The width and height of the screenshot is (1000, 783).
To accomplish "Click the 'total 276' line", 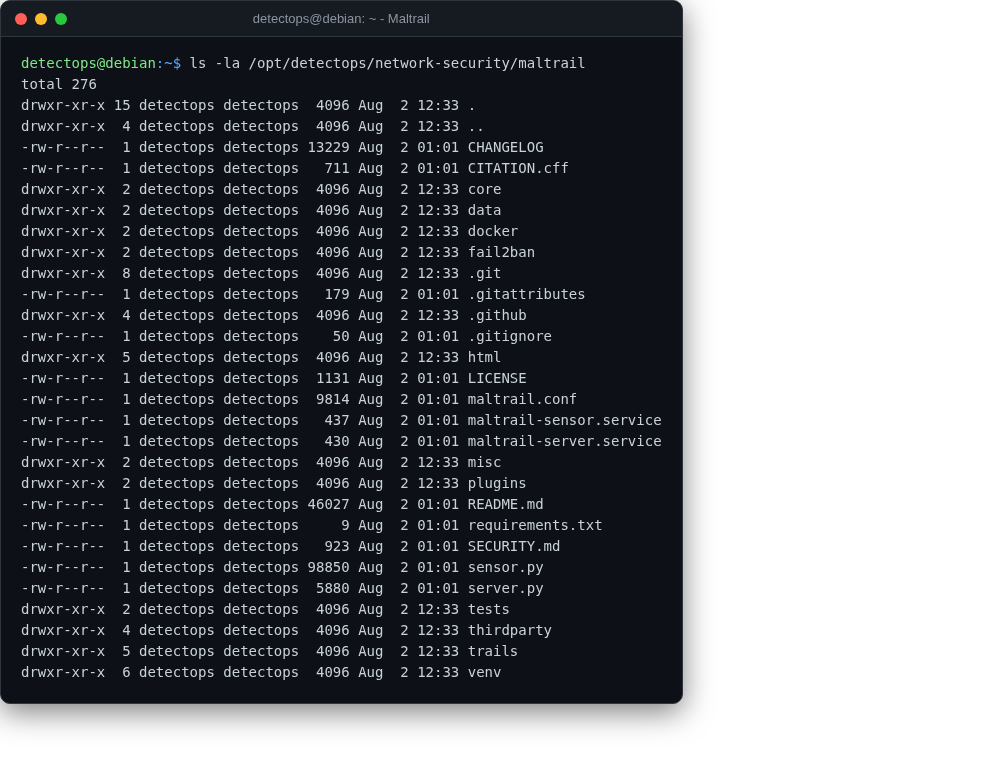I will click(x=59, y=84).
